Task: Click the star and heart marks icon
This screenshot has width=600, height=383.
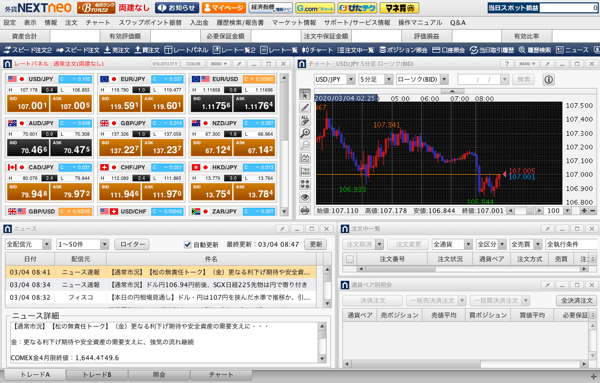Action: 305,184
